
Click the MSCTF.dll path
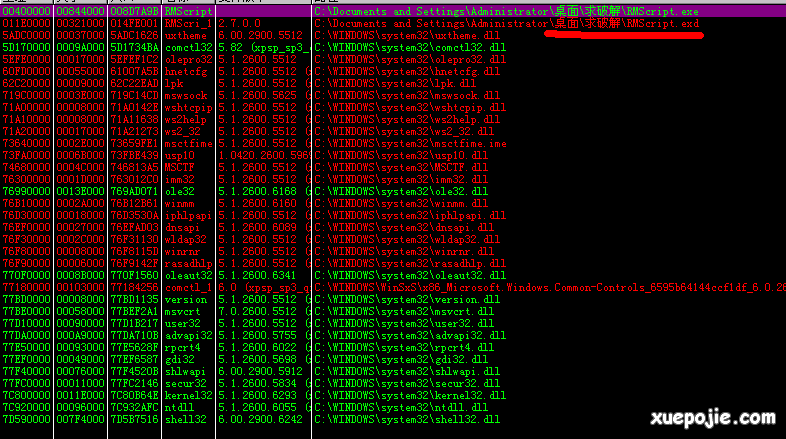(x=401, y=167)
